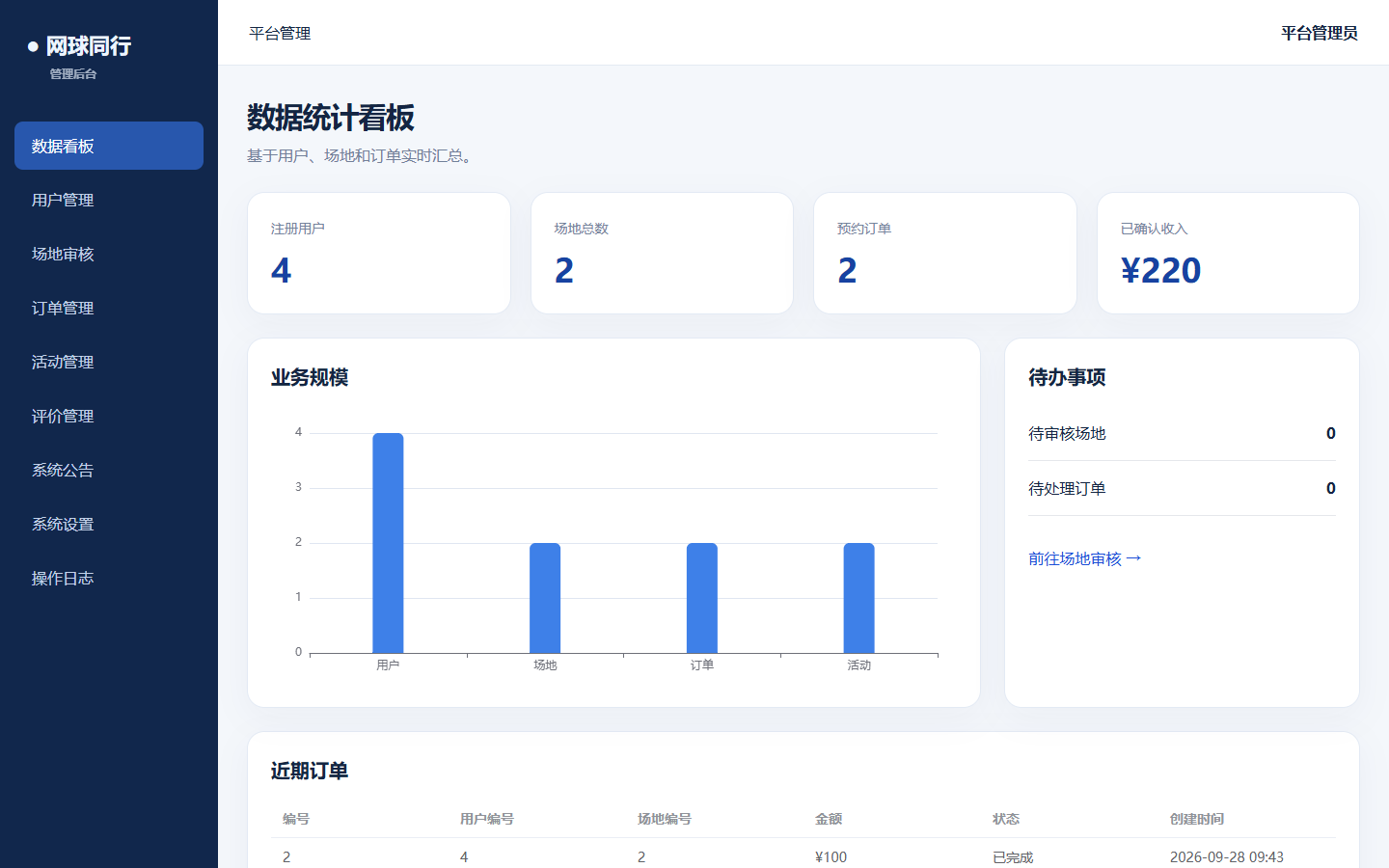Select recent order row number 2
This screenshot has width=1389, height=868.
(x=803, y=855)
